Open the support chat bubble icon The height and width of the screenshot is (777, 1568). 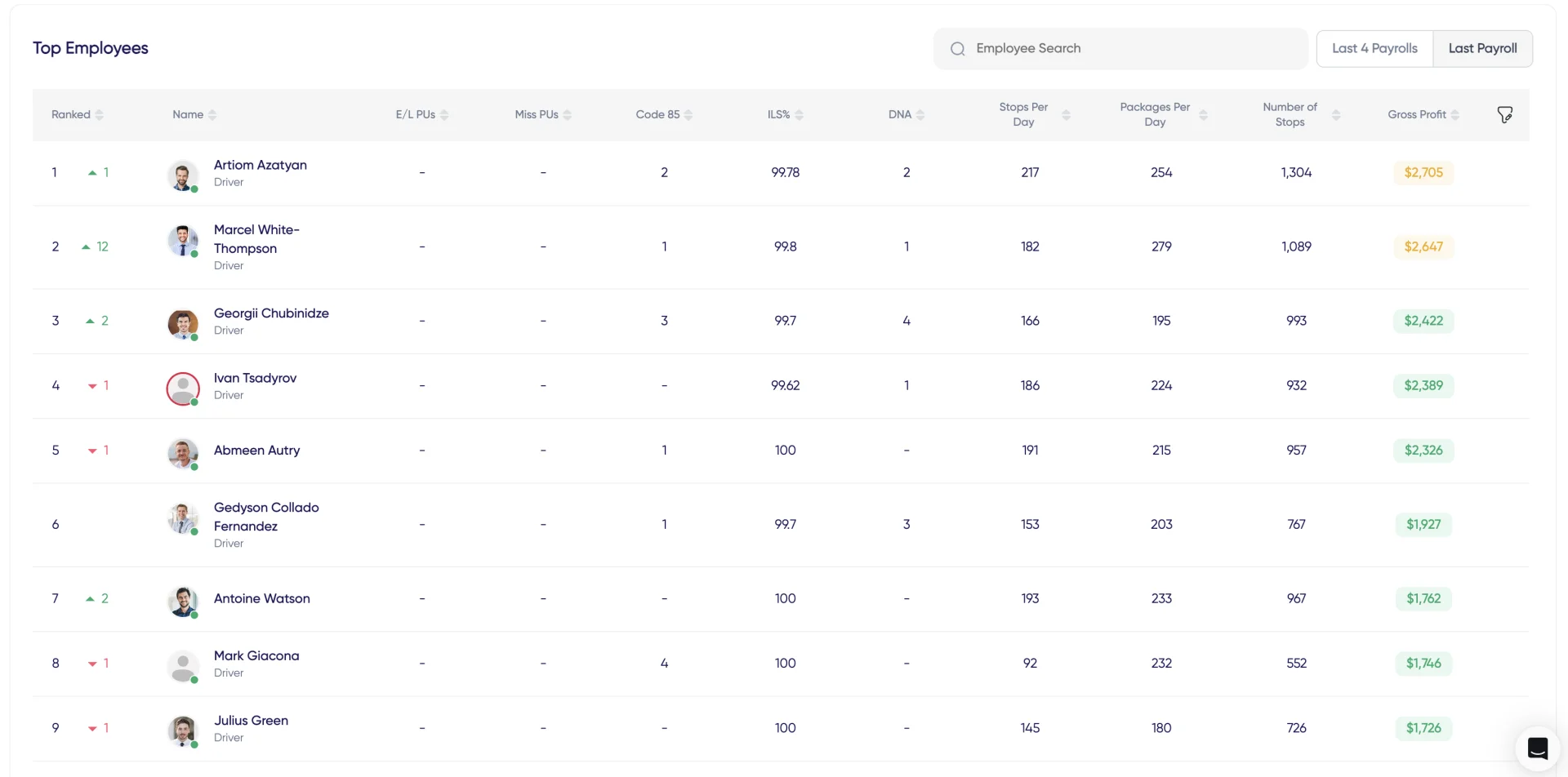click(1538, 748)
